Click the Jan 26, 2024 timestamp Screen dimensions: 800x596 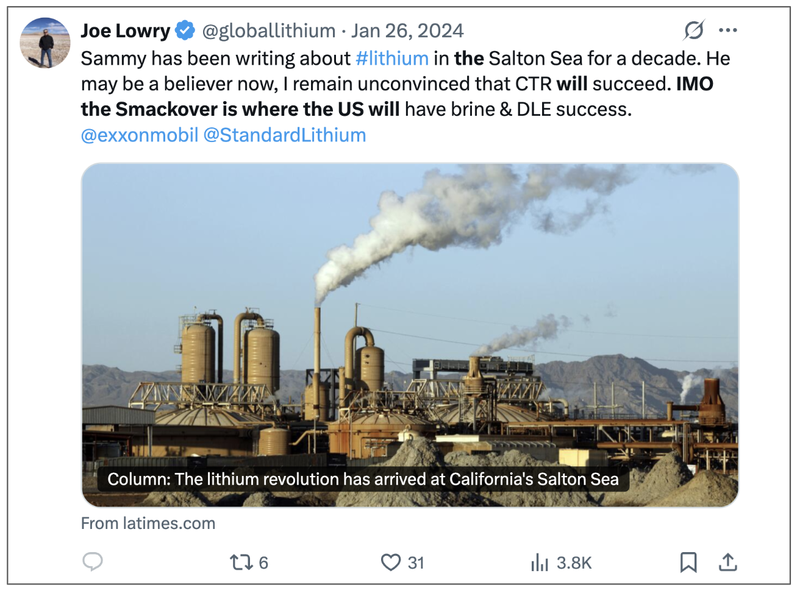tap(410, 30)
